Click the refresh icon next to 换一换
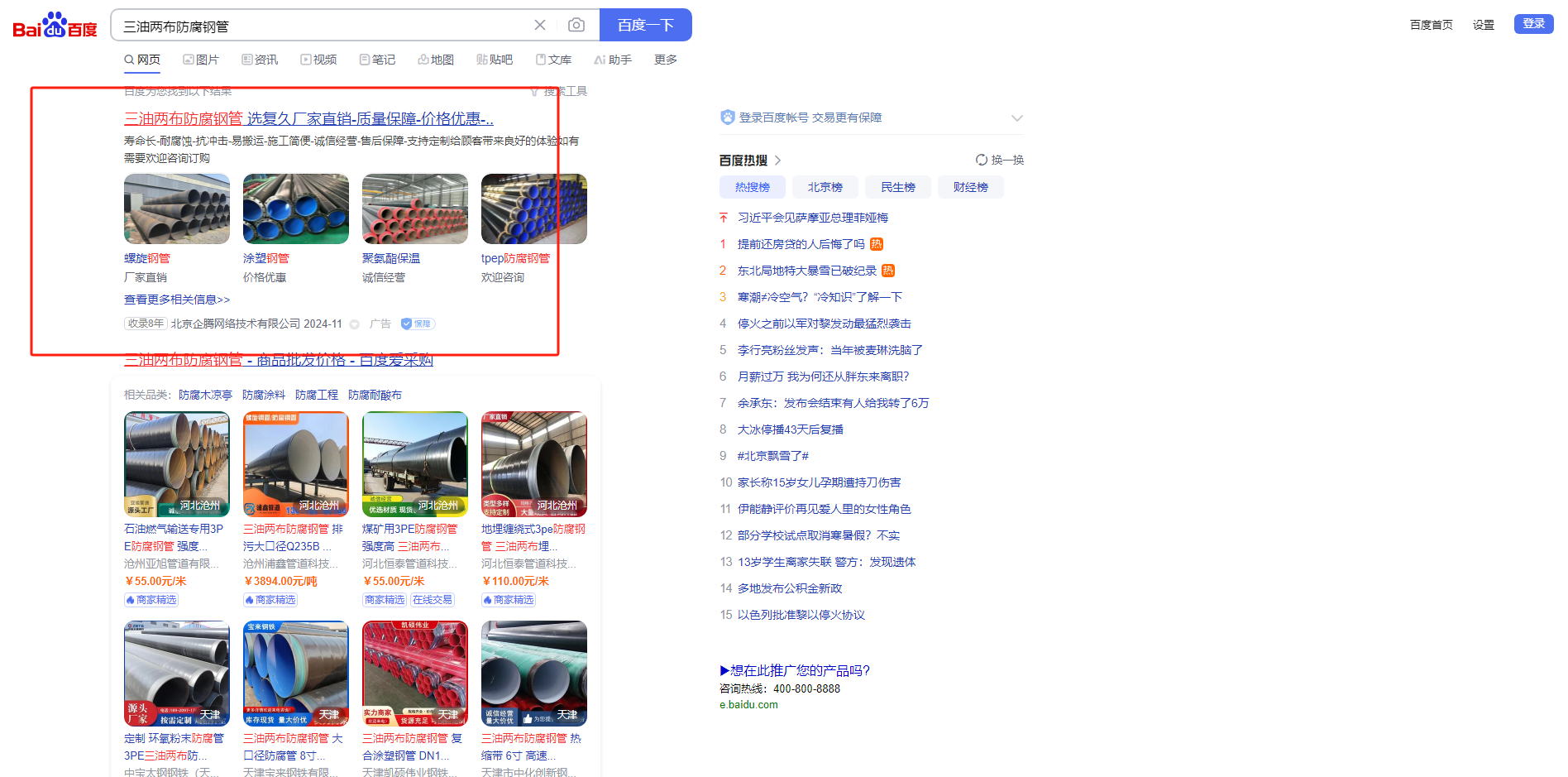 (982, 160)
